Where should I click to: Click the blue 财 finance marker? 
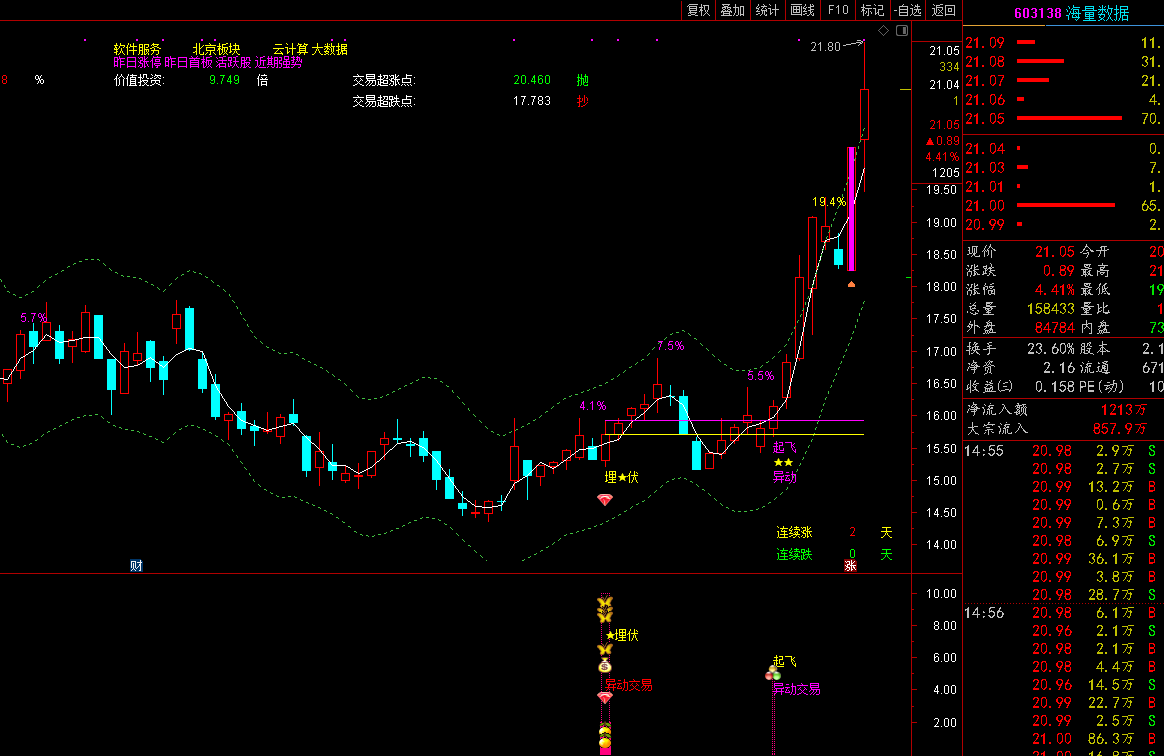[136, 565]
